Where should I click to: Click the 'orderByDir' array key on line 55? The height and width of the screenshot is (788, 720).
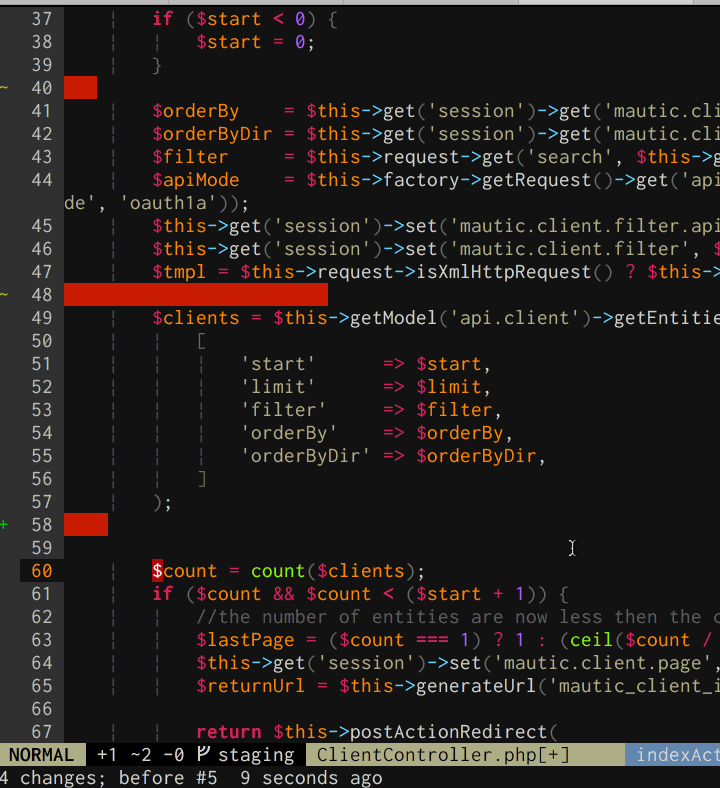tap(305, 456)
